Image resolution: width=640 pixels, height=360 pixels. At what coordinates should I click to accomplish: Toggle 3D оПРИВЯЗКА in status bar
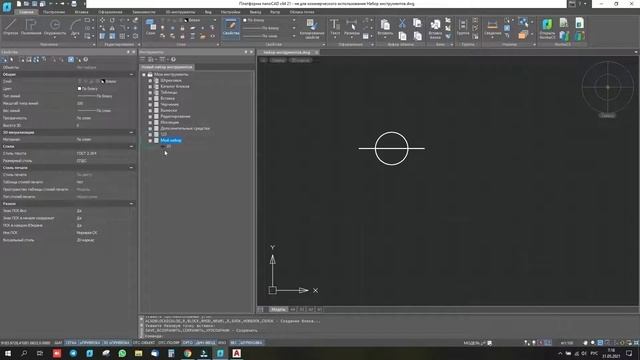116,343
